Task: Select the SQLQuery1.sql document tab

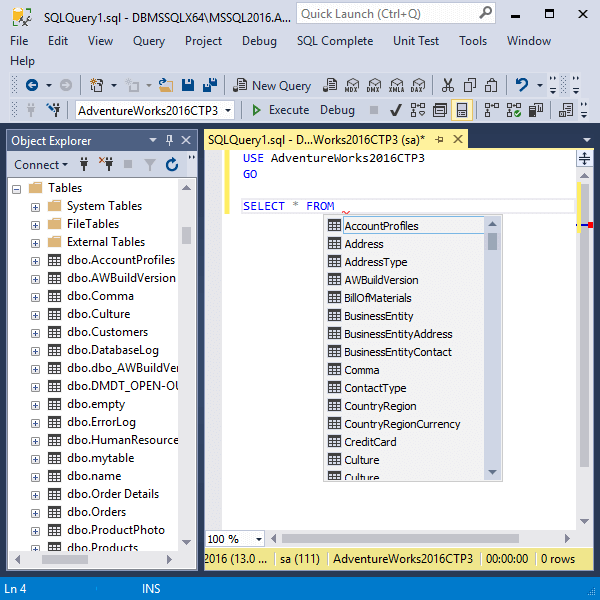Action: coord(316,139)
